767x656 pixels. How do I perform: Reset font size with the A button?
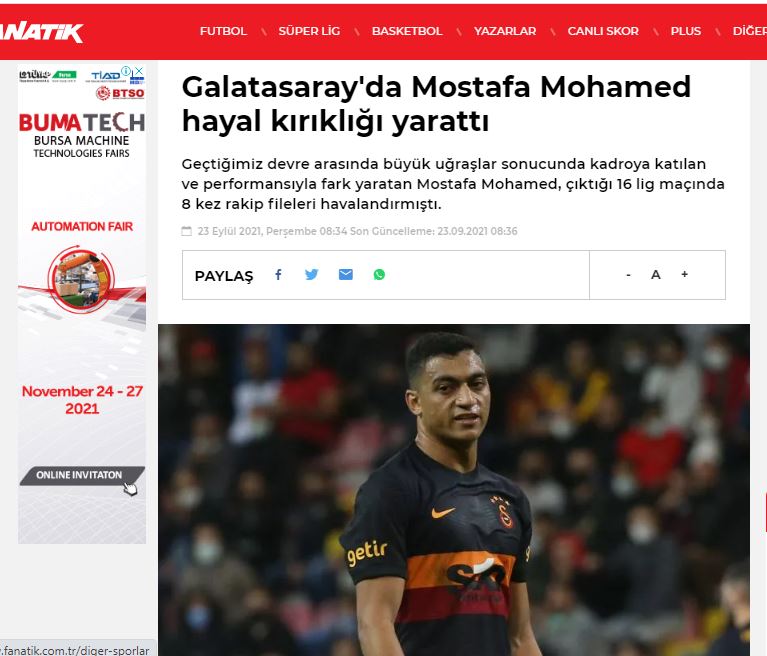(656, 275)
